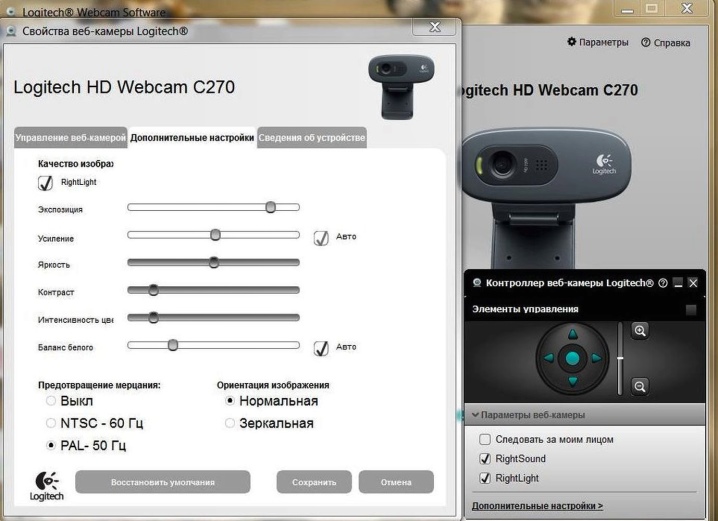Switch to Сведения об устройстве tab
Viewport: 718px width, 521px height.
(312, 137)
